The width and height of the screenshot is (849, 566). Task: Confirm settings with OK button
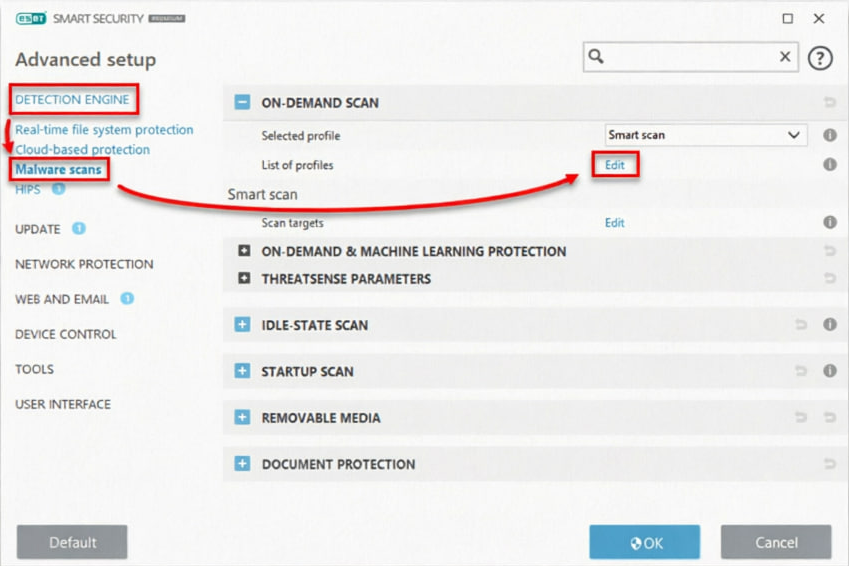click(644, 542)
